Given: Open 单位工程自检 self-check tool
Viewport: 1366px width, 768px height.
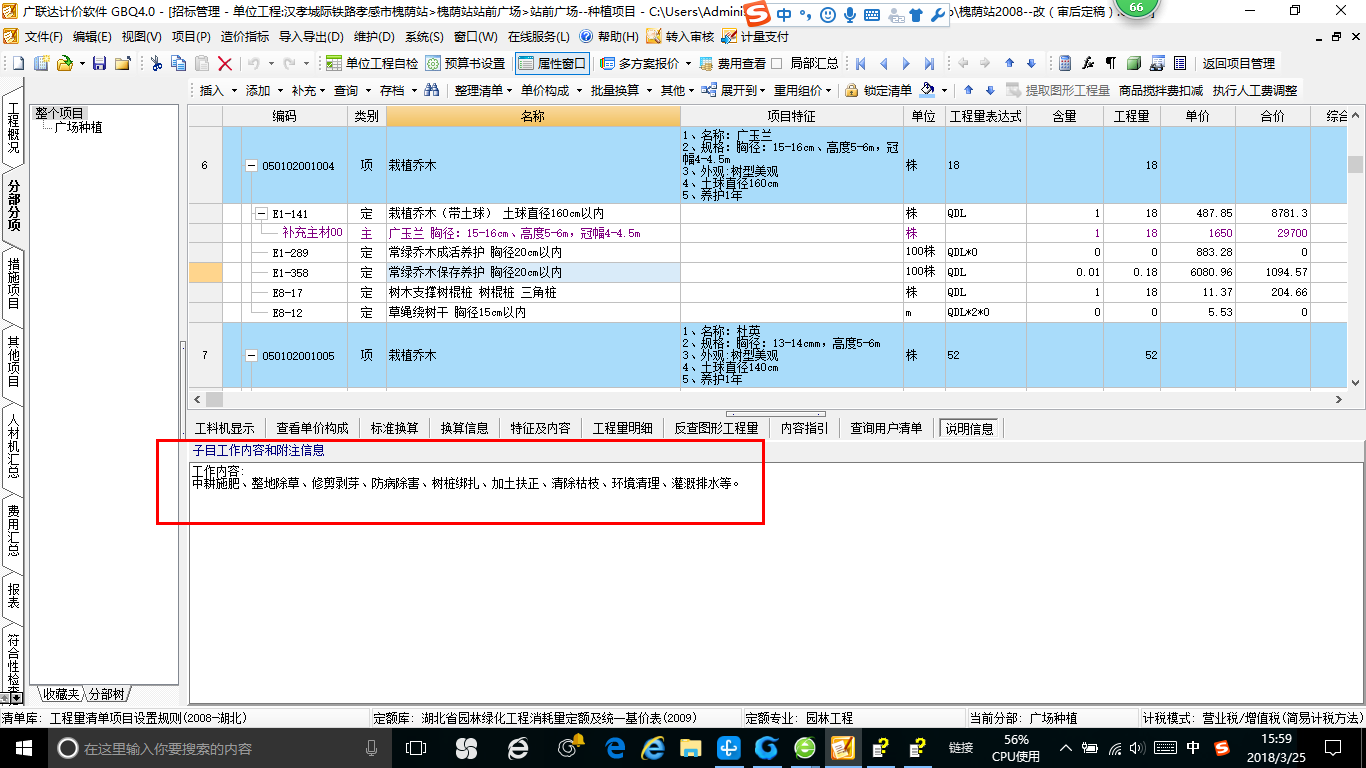Looking at the screenshot, I should [x=372, y=63].
